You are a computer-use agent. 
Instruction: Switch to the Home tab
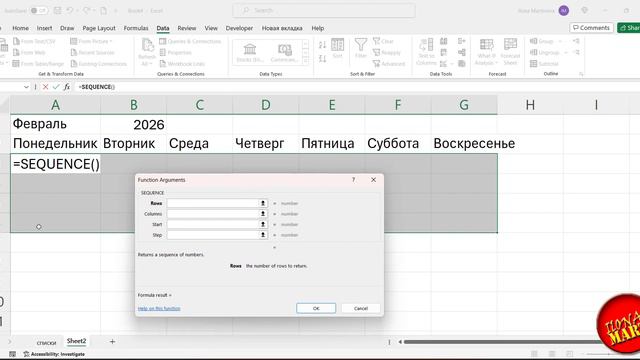click(20, 28)
